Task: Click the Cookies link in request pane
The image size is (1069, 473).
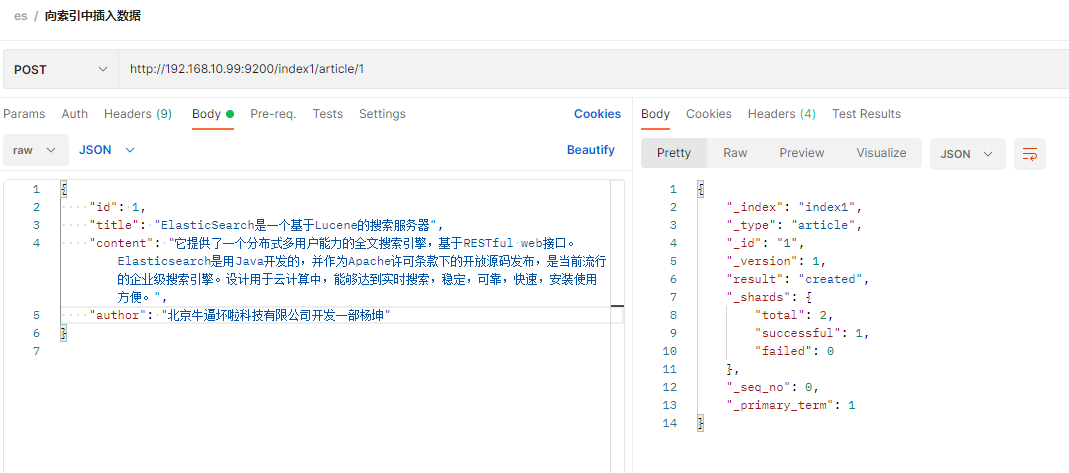Action: click(597, 114)
